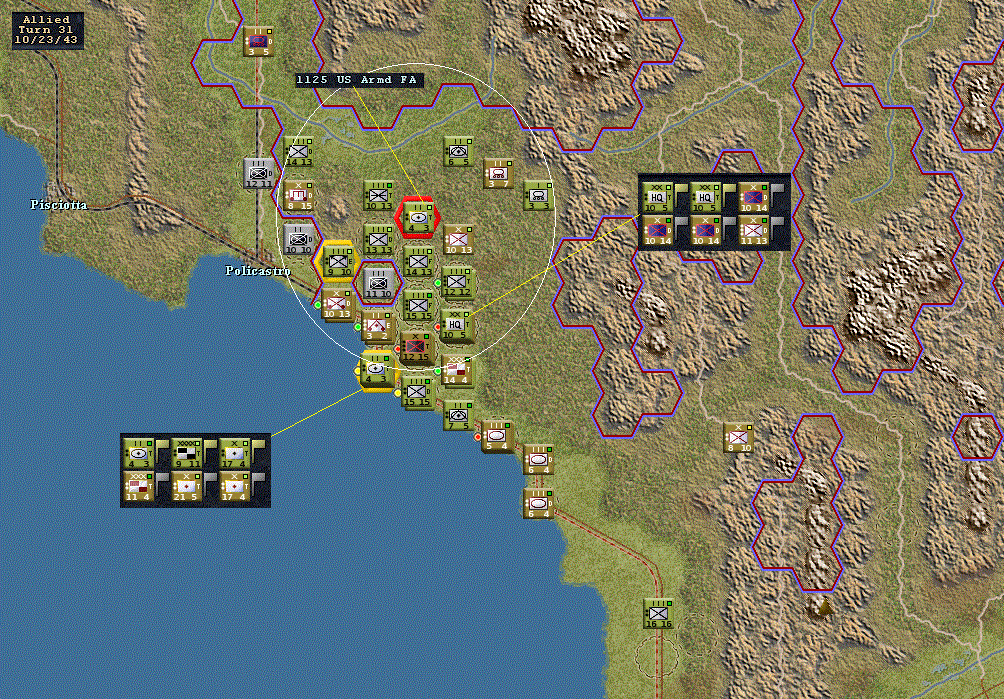Screen dimensions: 1004x699
Task: Select the brown unit 8-15
Action: [298, 195]
